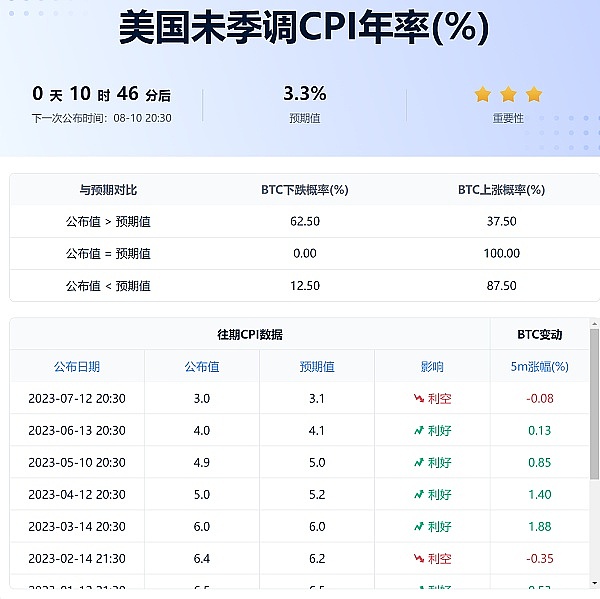Click the red 利空 trend icon for 2023-02-14
The image size is (600, 599).
click(419, 558)
